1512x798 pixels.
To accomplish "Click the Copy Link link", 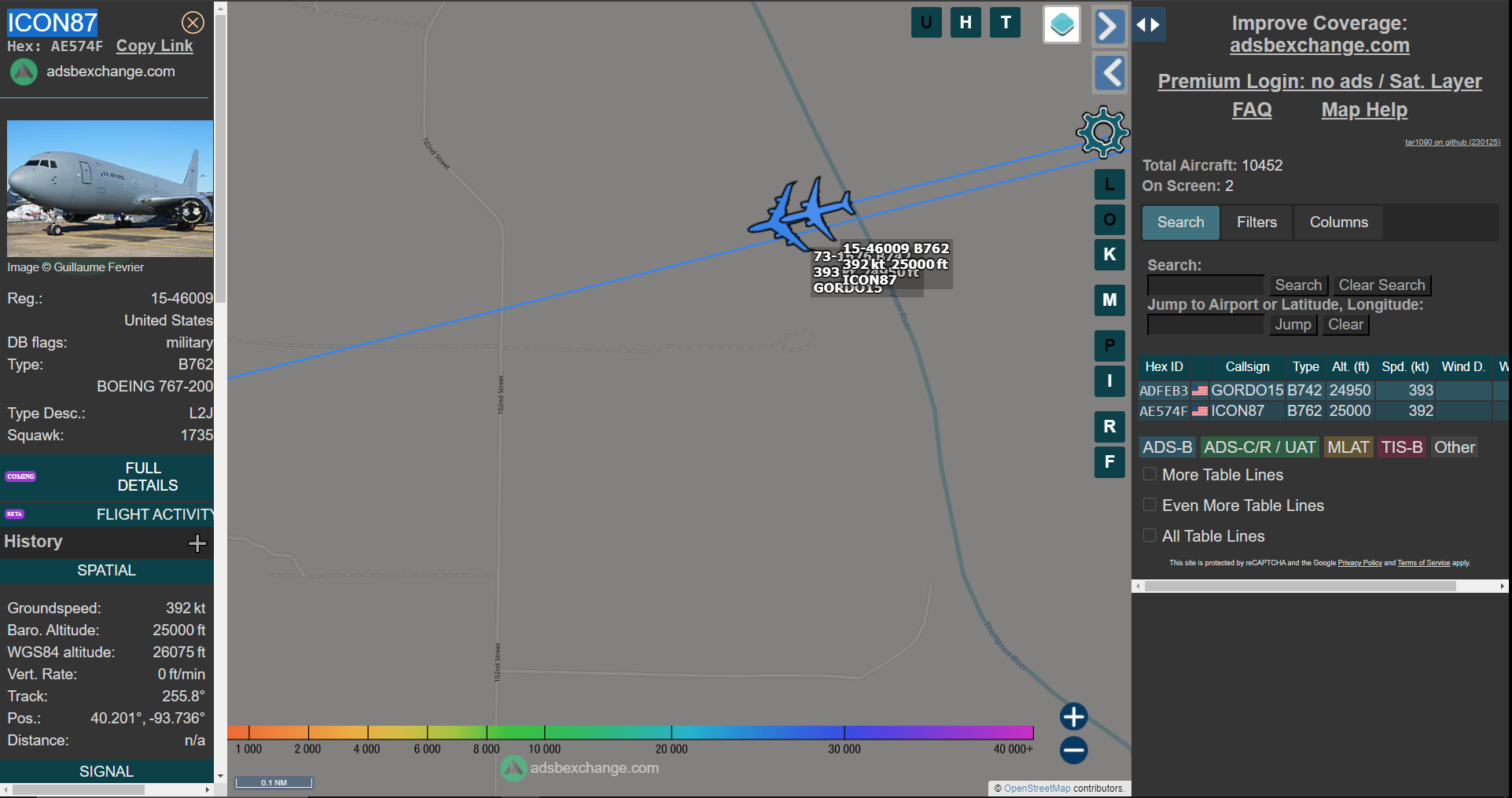I will [x=154, y=46].
